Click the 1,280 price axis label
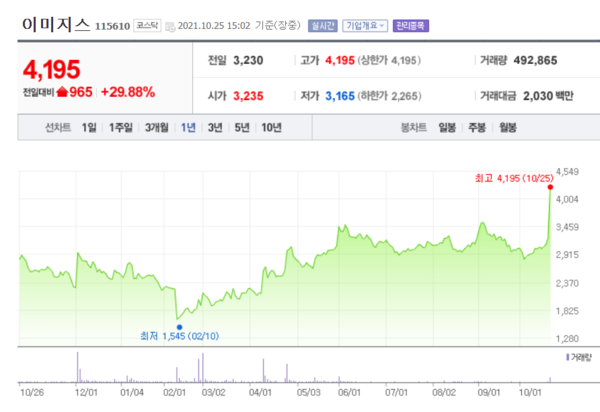 pyautogui.click(x=567, y=339)
